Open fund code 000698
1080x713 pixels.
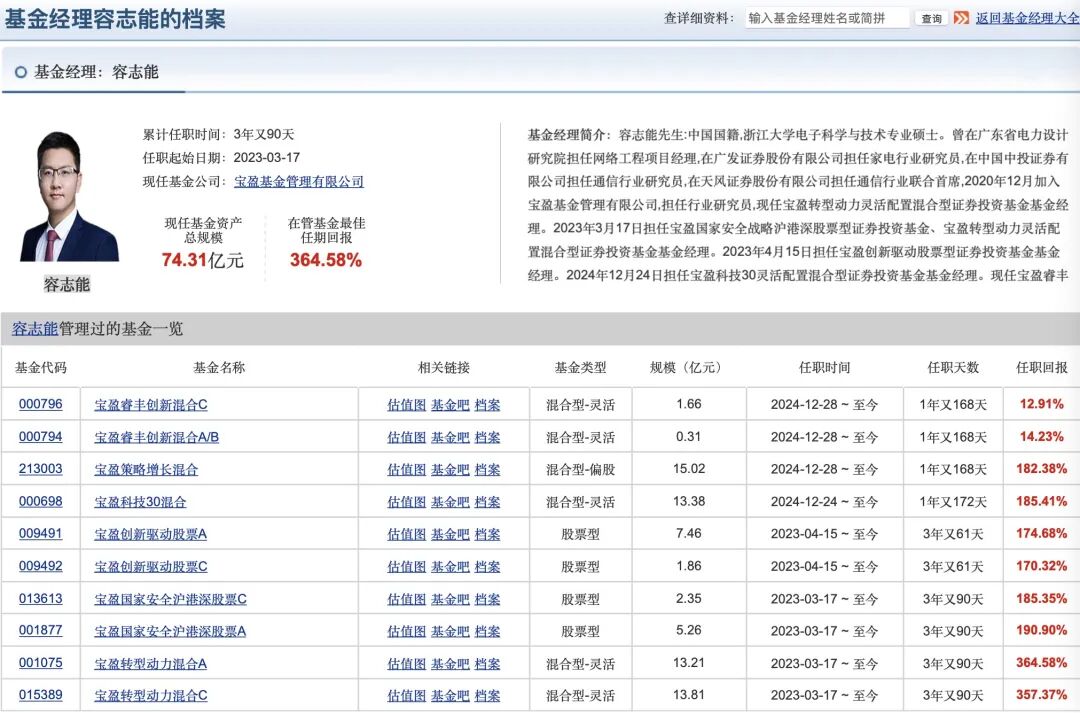41,502
